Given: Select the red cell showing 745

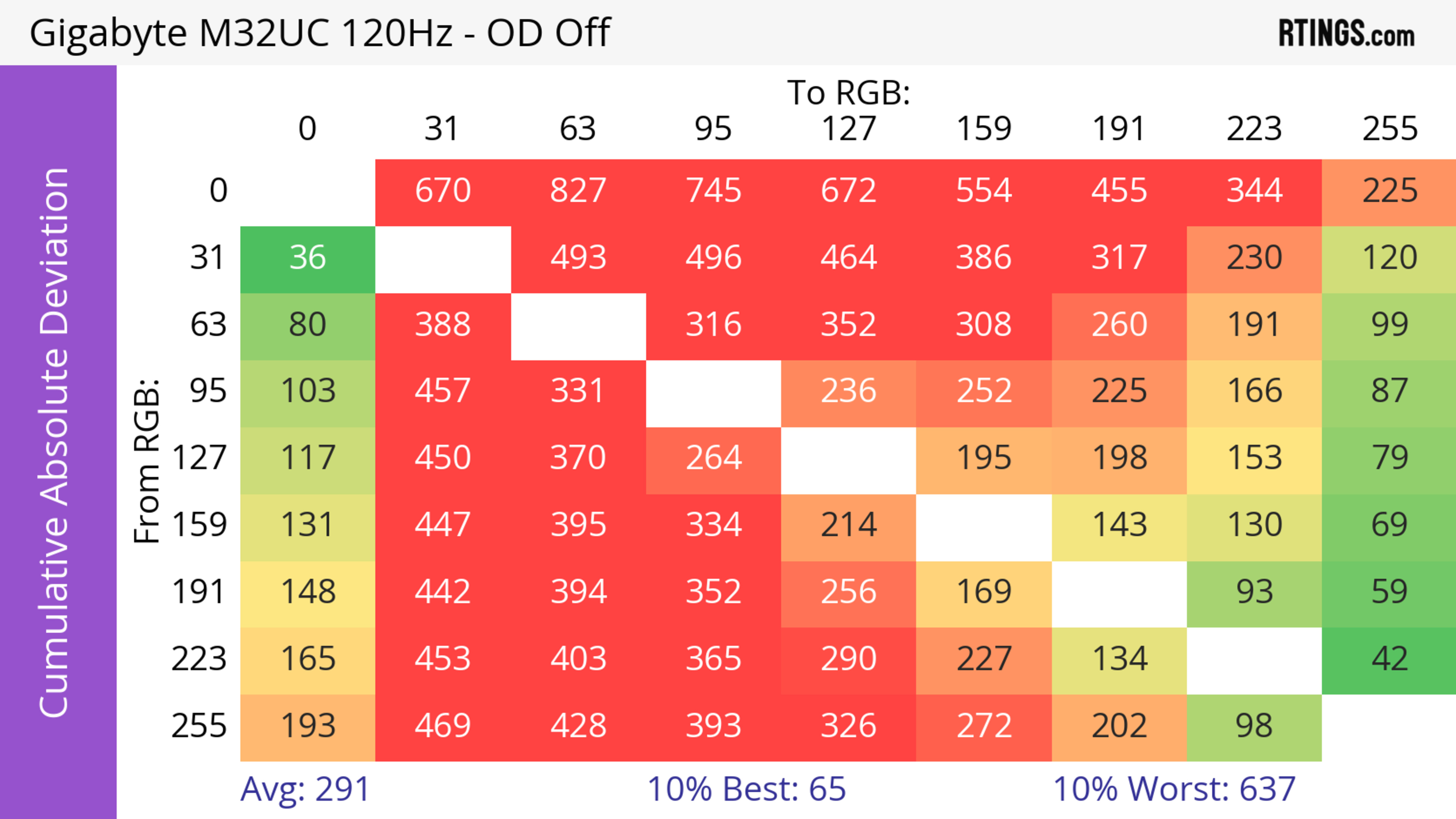Looking at the screenshot, I should click(713, 191).
